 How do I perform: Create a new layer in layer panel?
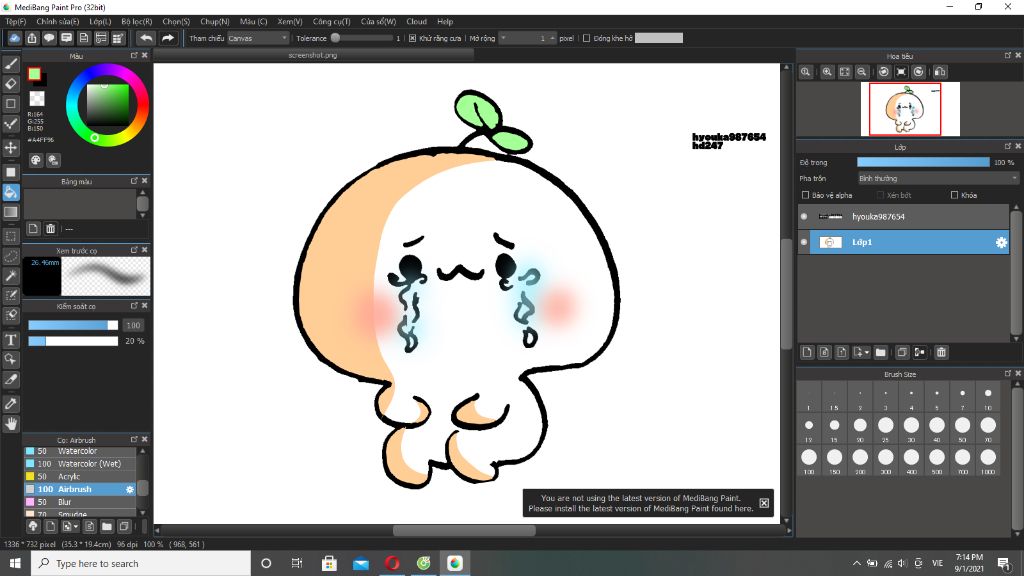807,352
